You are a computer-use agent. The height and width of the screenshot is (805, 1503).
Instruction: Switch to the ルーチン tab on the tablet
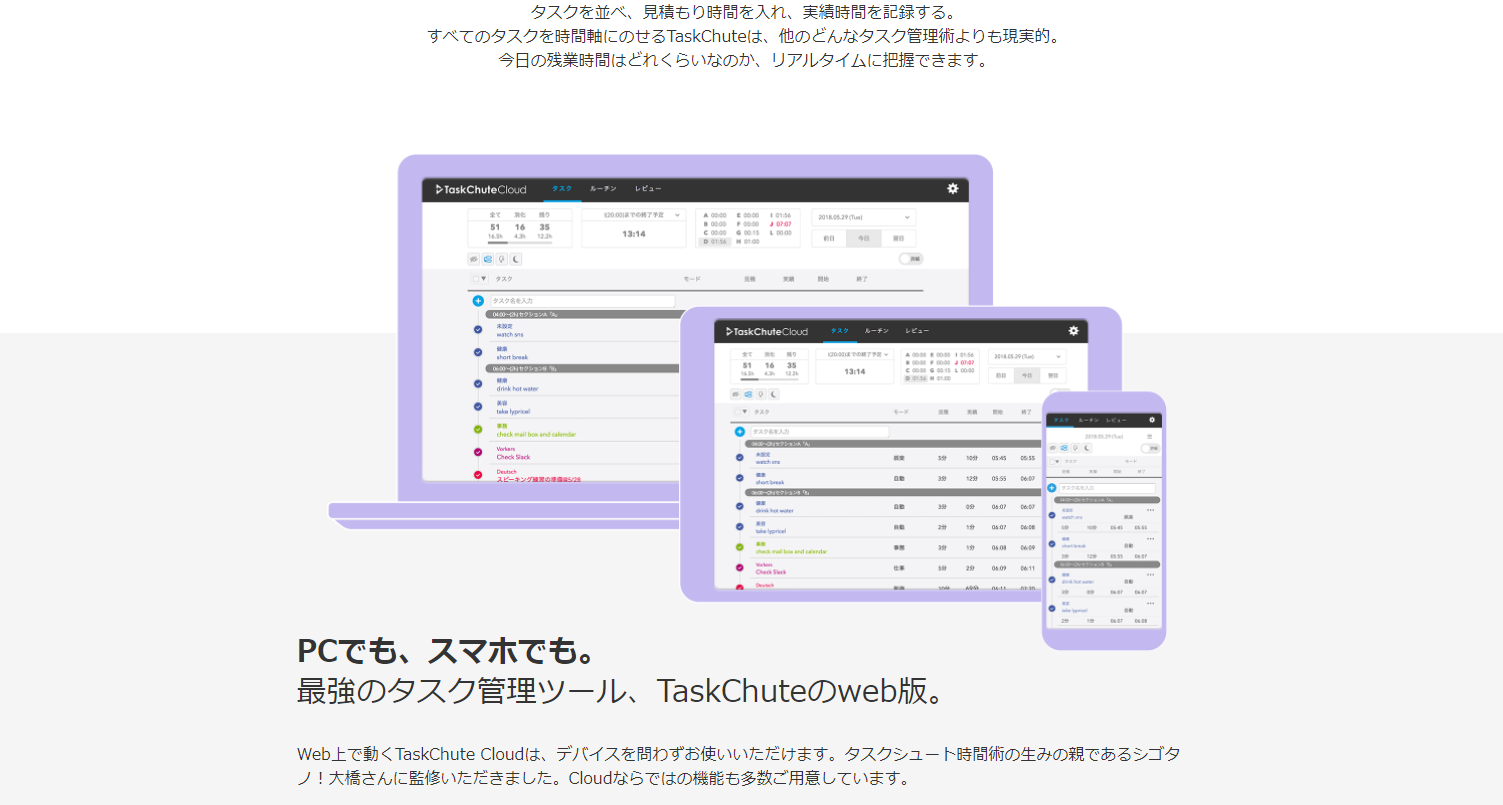pyautogui.click(x=877, y=331)
